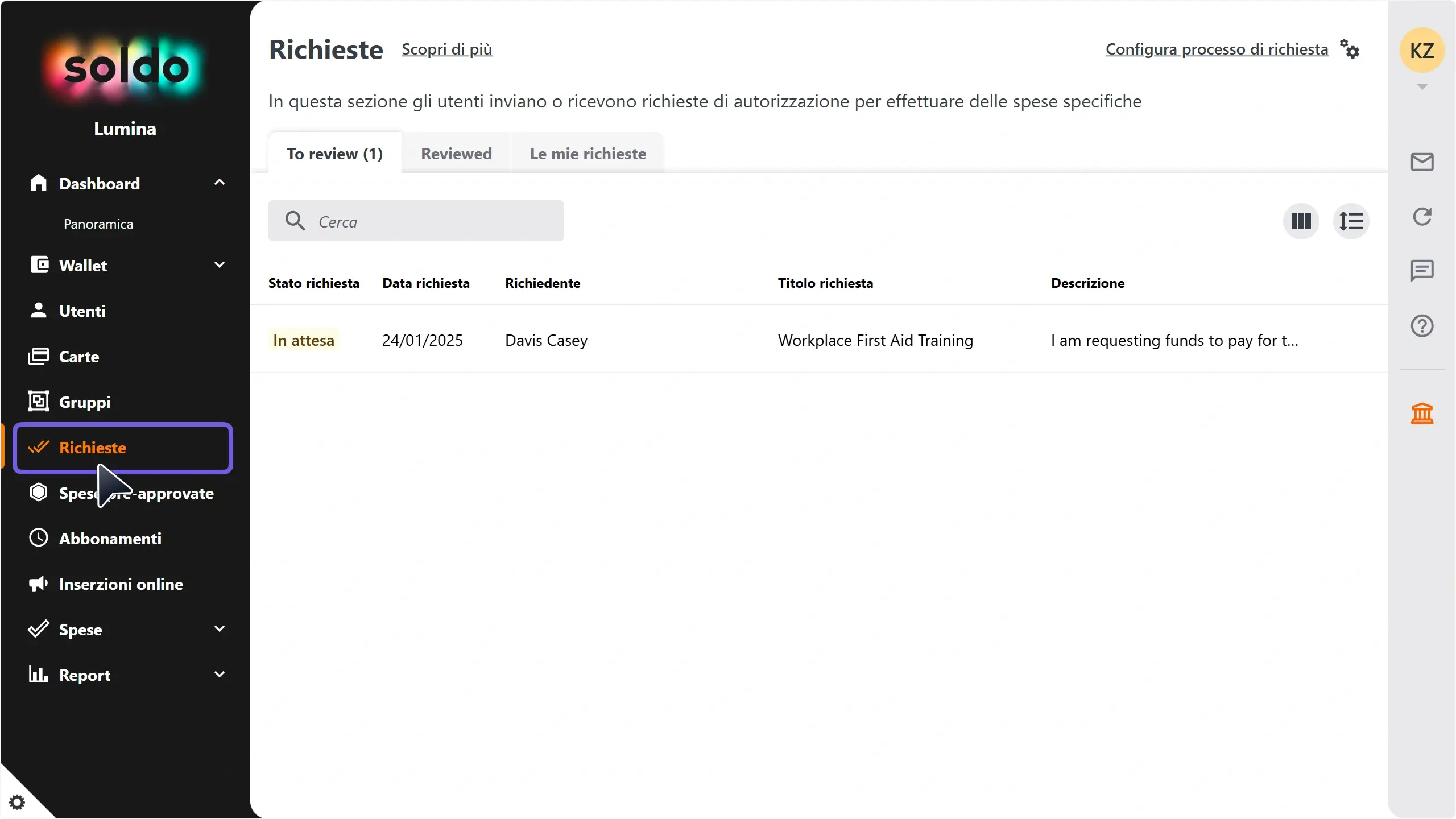Click the Carte card icon
Screen dimensions: 1456x819
pyautogui.click(x=39, y=357)
